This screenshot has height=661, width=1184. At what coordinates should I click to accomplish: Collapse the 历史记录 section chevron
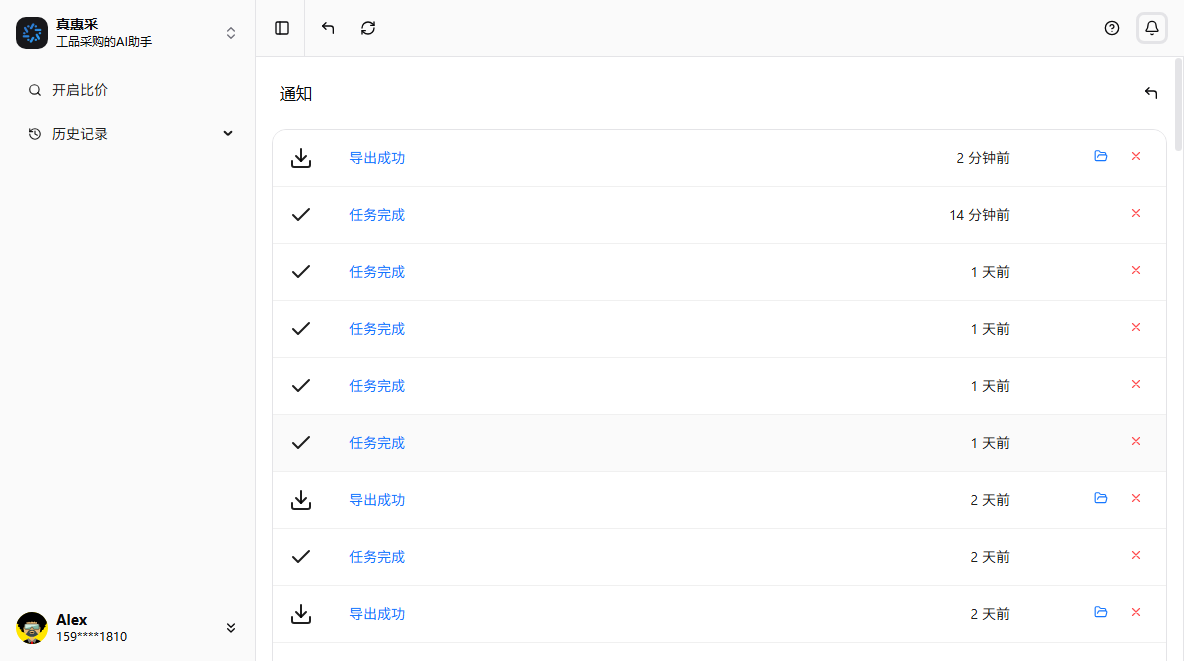tap(228, 132)
